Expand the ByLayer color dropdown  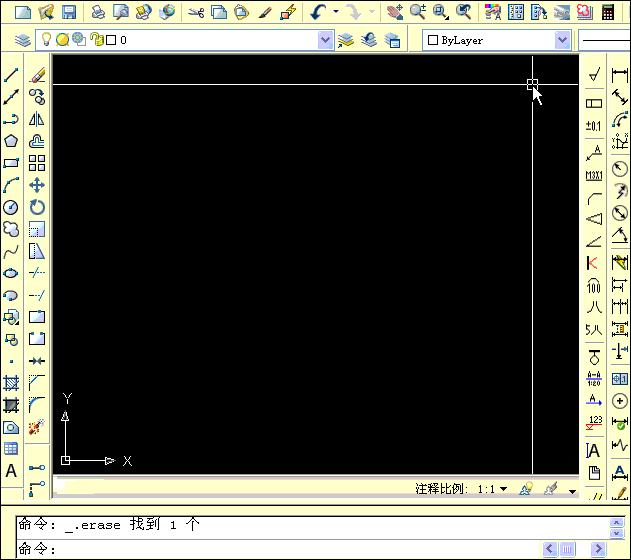point(562,40)
